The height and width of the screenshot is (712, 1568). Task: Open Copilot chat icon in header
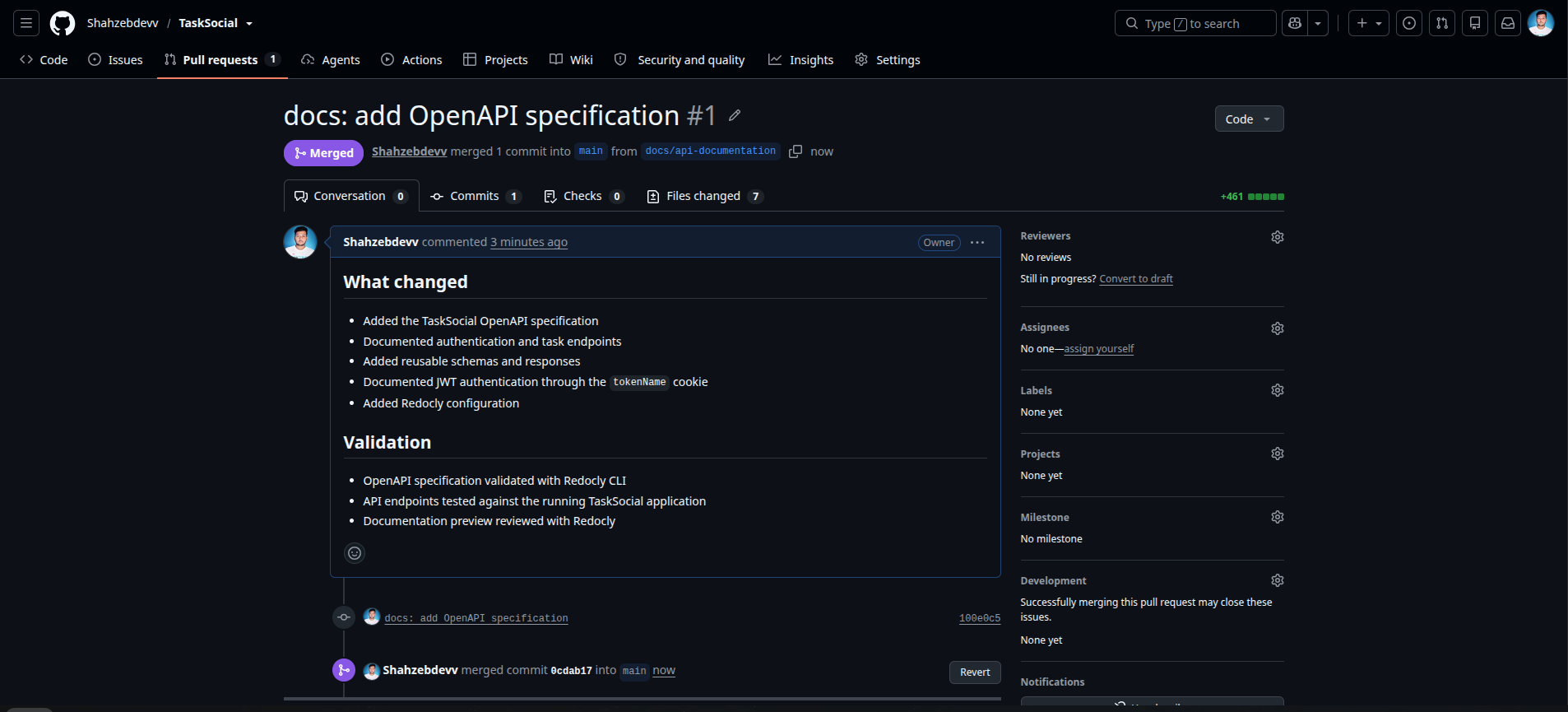(1295, 23)
